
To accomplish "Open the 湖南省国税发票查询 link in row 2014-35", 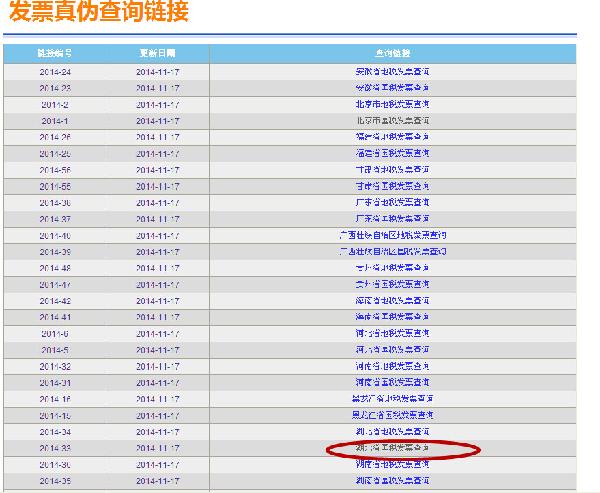I will (x=392, y=481).
